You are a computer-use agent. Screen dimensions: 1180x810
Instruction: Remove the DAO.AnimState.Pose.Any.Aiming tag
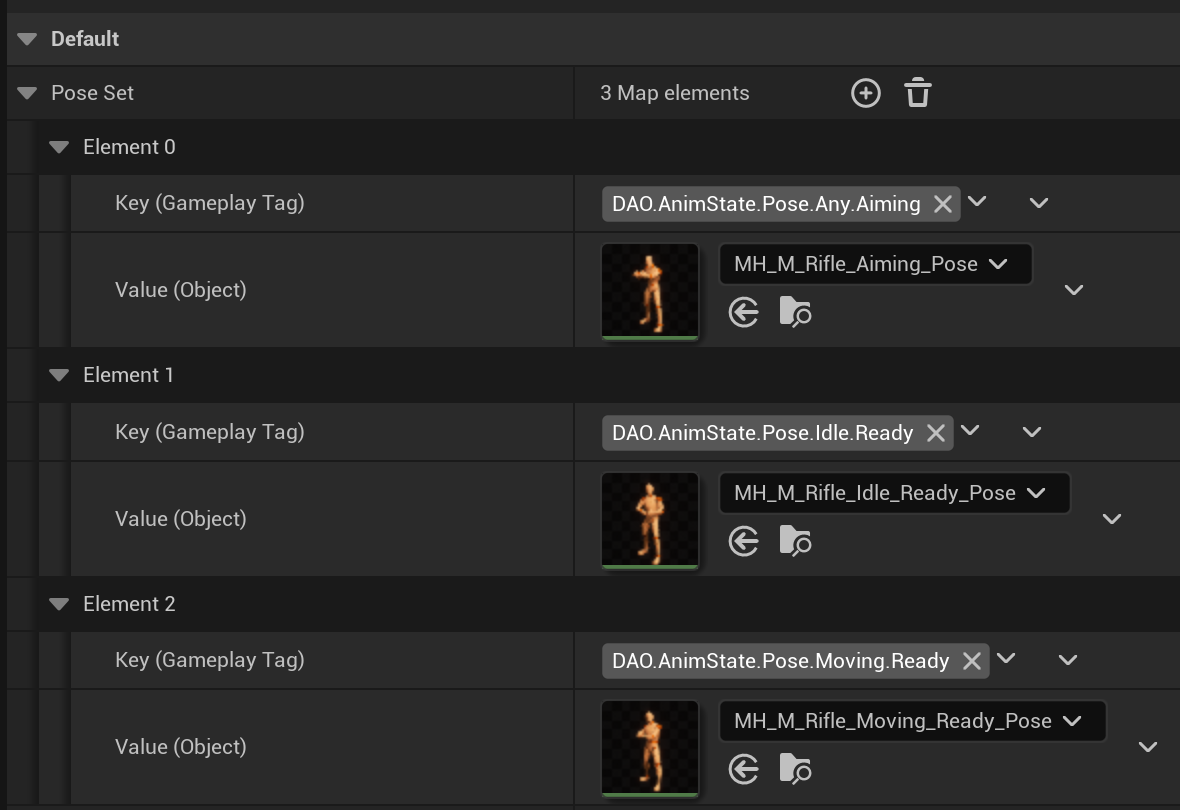coord(942,204)
